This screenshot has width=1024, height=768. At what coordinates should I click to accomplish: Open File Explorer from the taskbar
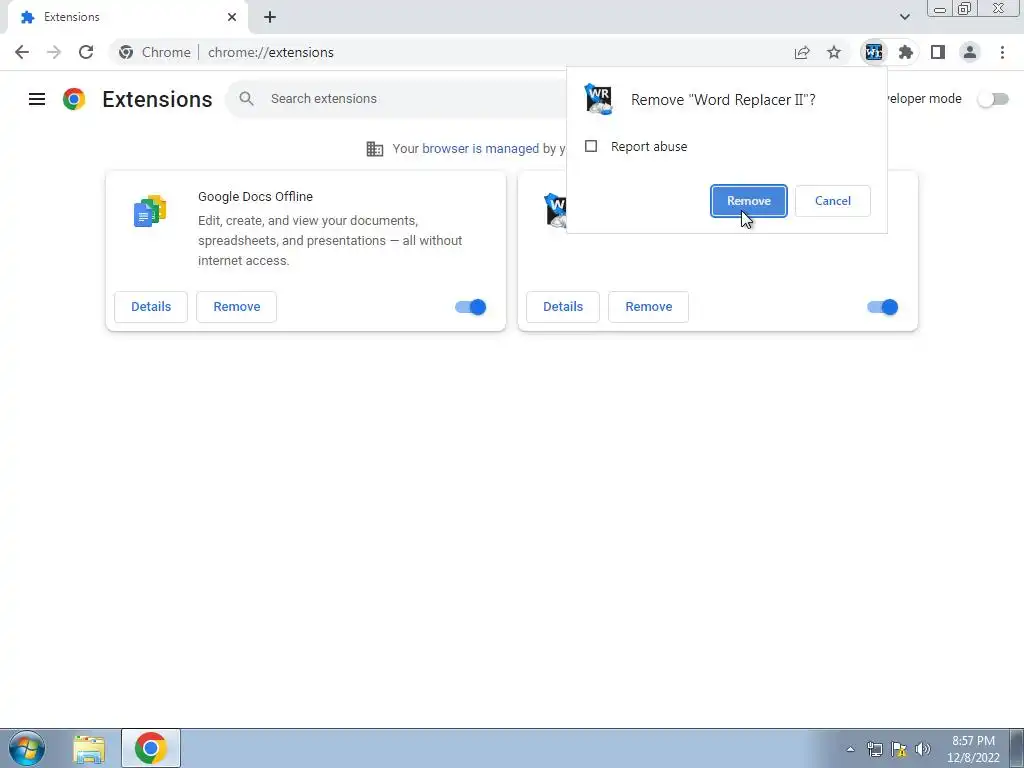point(89,749)
